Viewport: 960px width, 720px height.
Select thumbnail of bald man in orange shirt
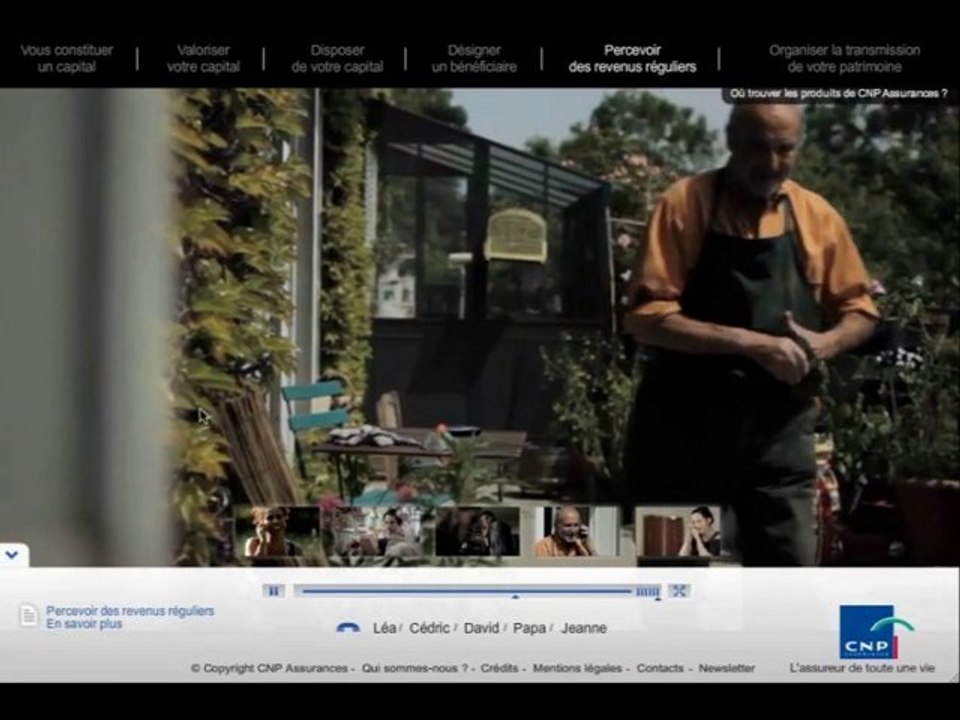pos(578,531)
